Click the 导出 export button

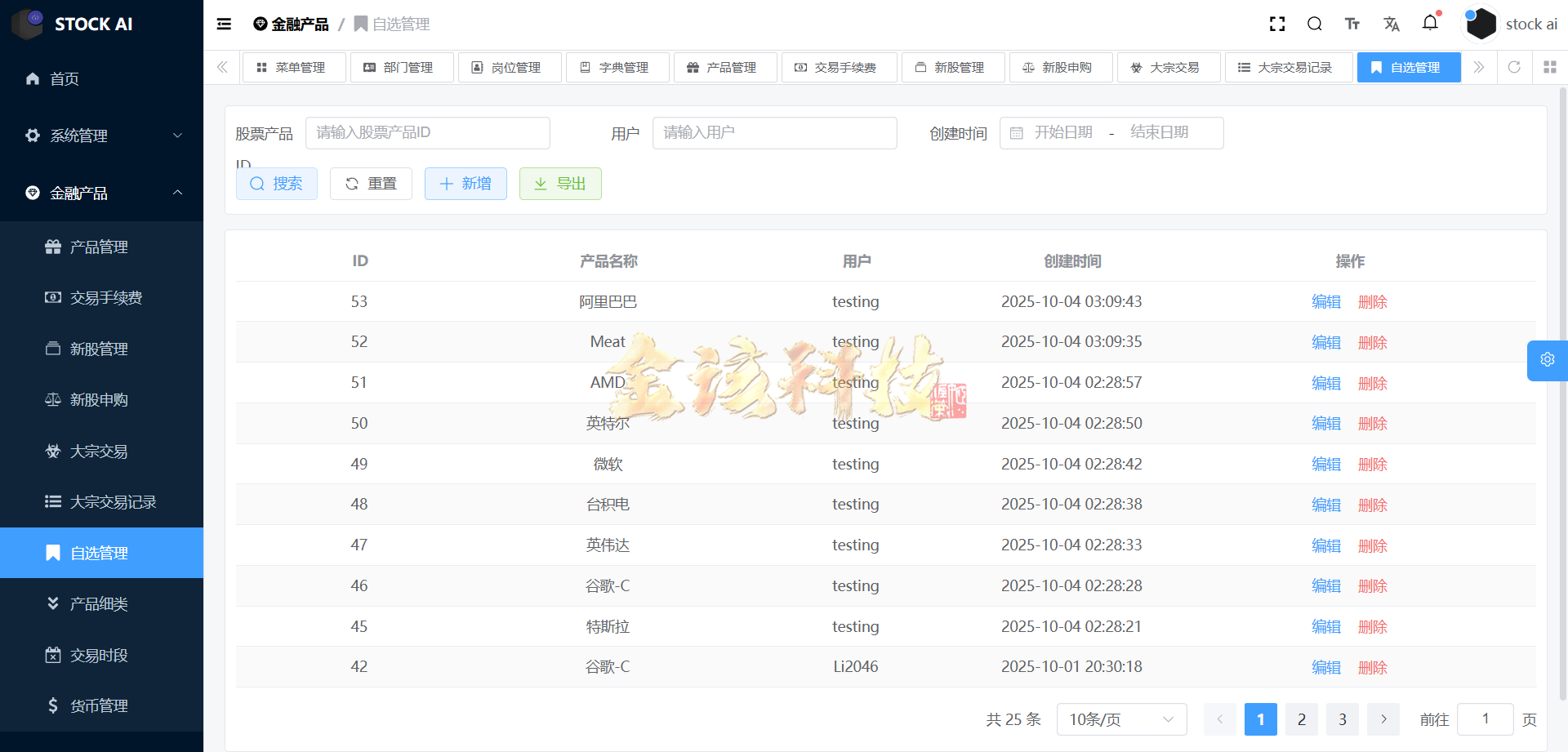pos(560,184)
